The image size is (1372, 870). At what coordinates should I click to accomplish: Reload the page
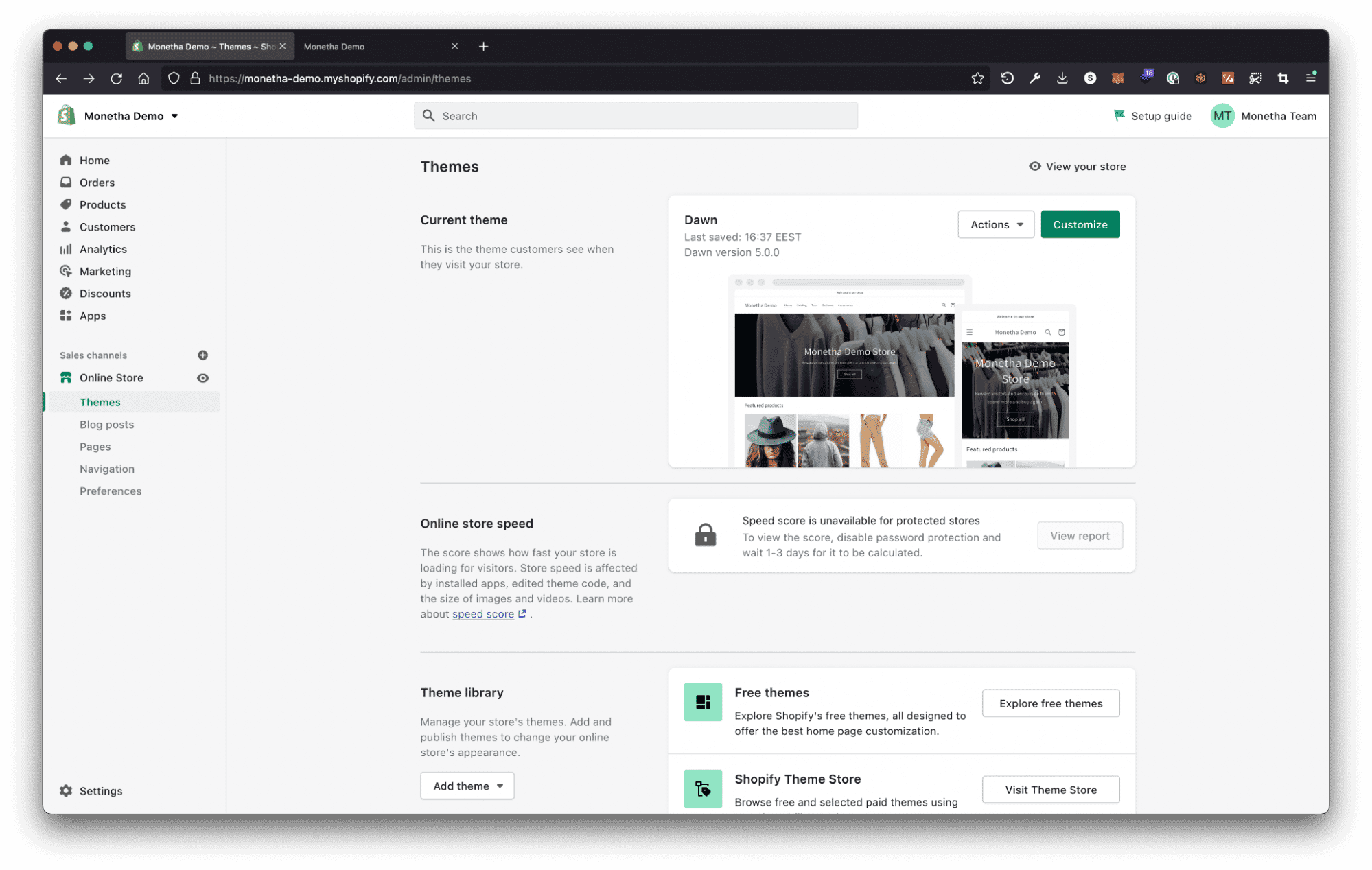pos(116,78)
